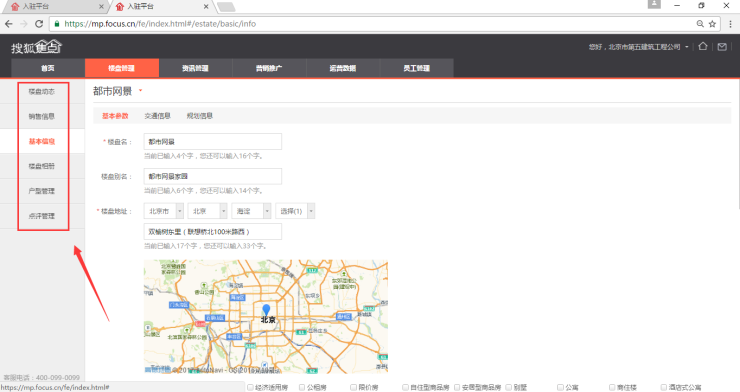Click the 楼盘名 input field
740x392 pixels.
(213, 142)
